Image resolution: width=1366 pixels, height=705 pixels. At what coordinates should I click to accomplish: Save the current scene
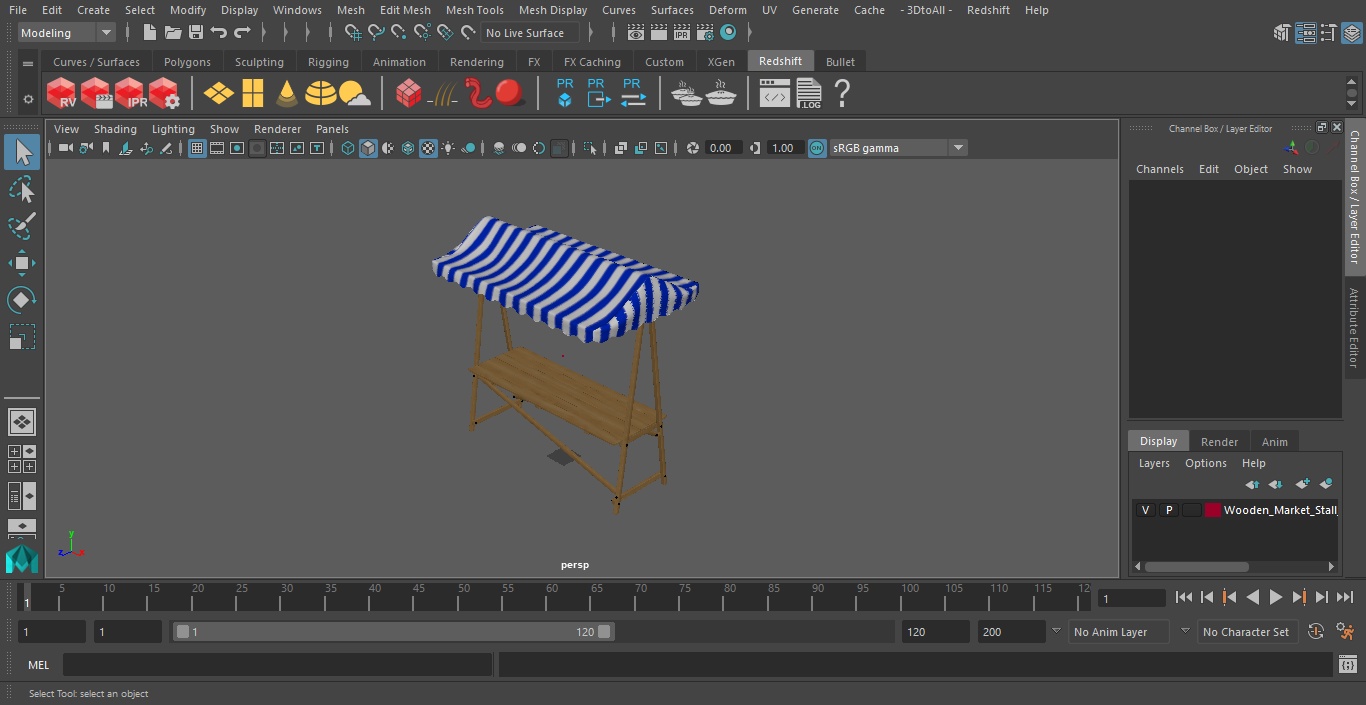196,33
